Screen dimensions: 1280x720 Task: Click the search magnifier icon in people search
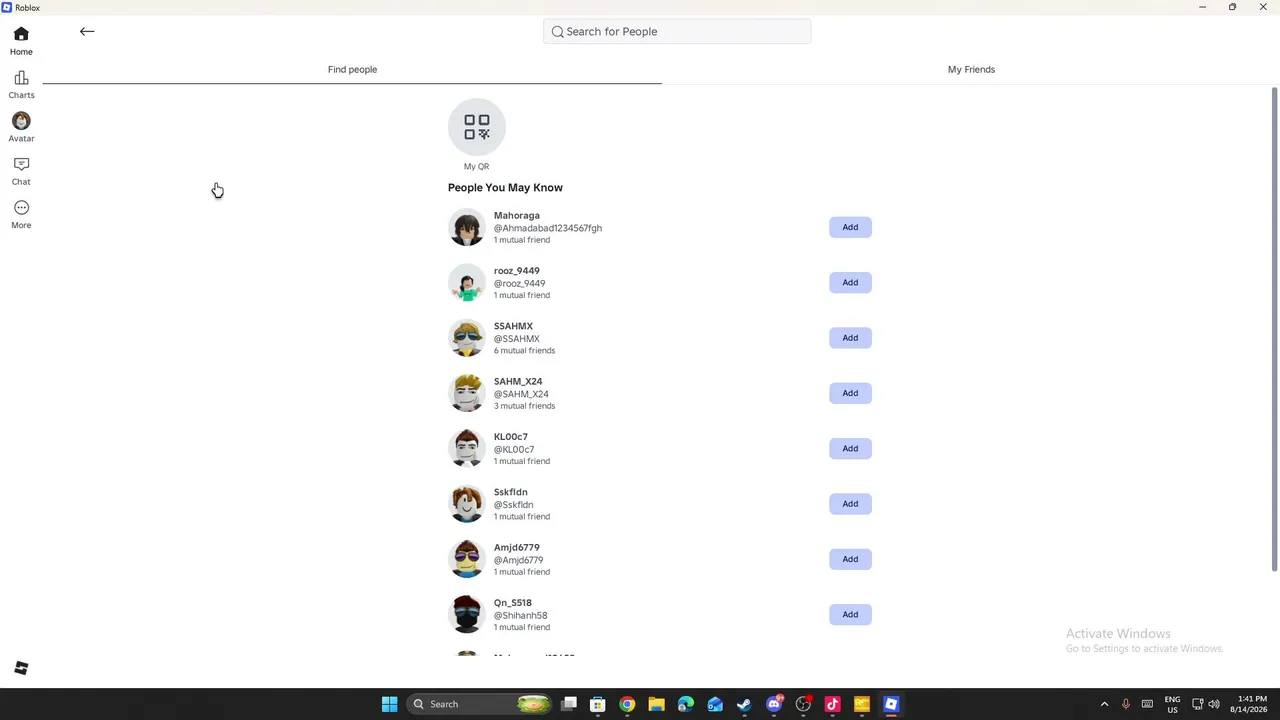coord(558,31)
